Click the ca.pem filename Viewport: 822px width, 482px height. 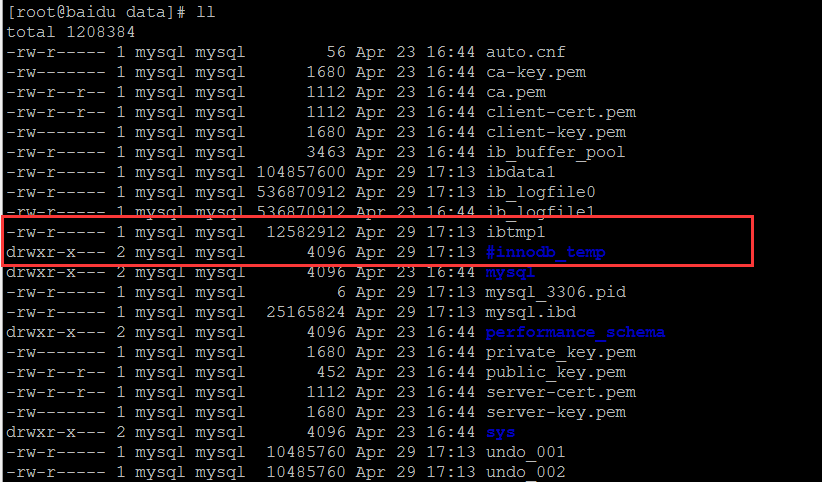point(516,92)
